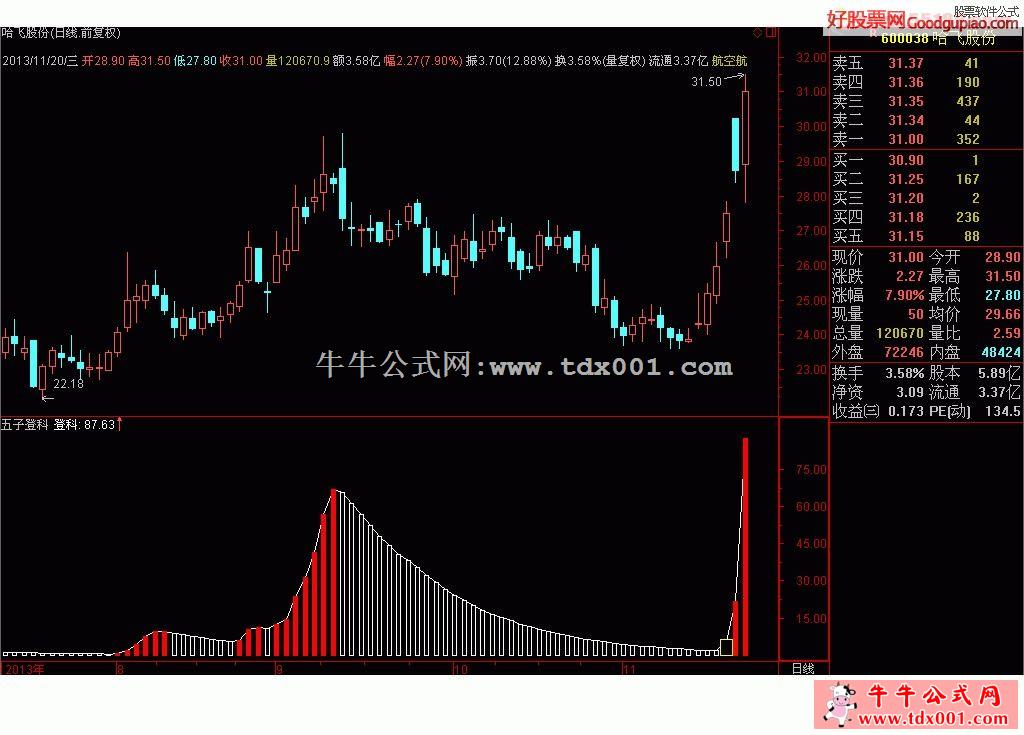Screen dimensions: 1024x735
Task: Click the 600038 stock code header
Action: tap(901, 39)
